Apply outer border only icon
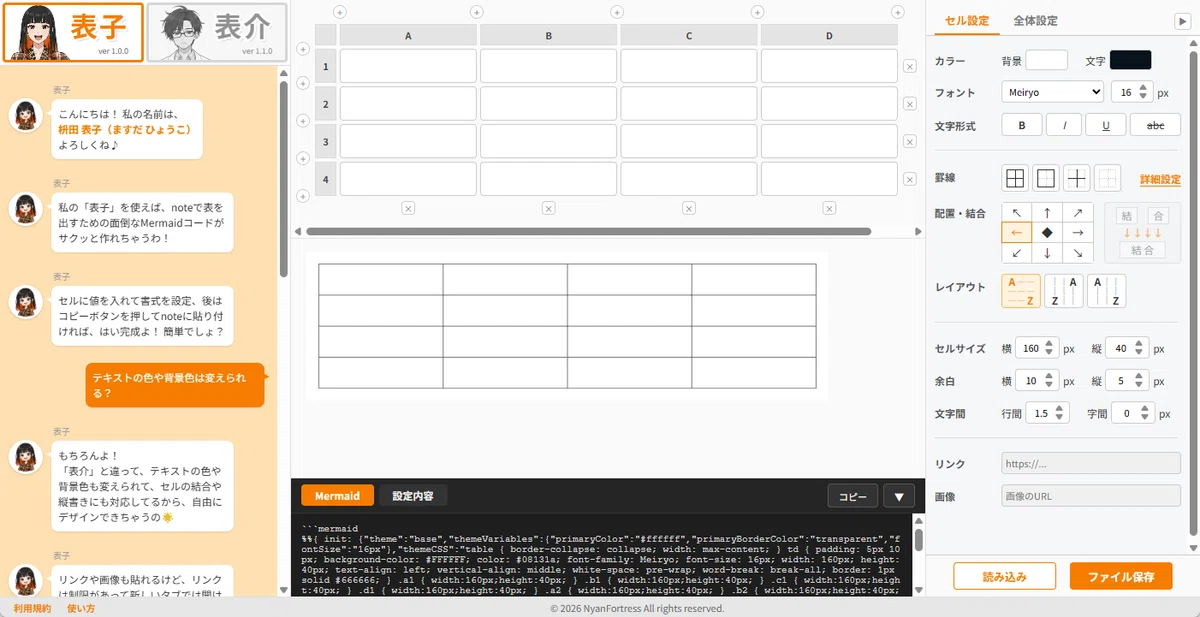Image resolution: width=1200 pixels, height=617 pixels. (x=1046, y=179)
